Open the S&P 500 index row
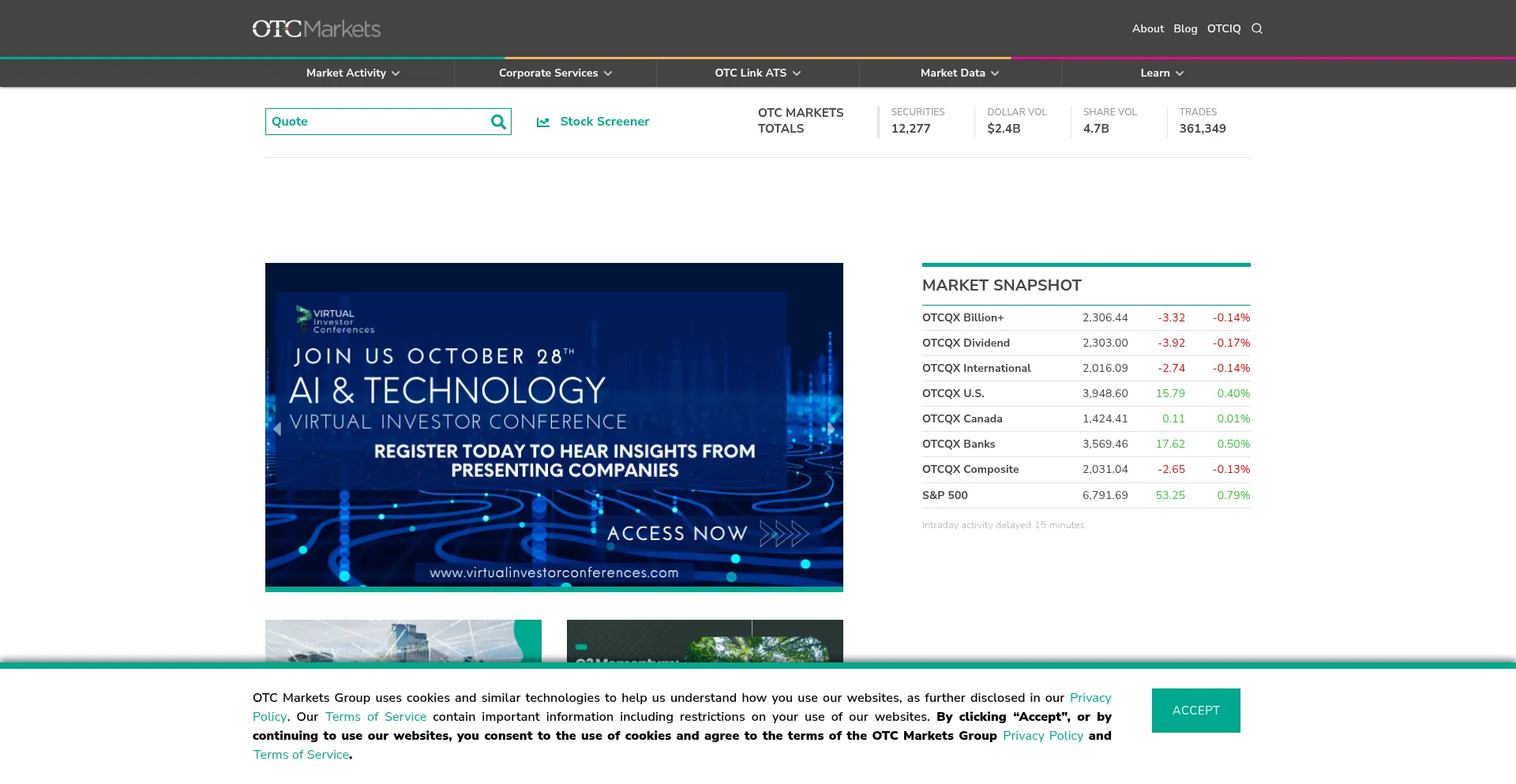1516x784 pixels. point(944,496)
